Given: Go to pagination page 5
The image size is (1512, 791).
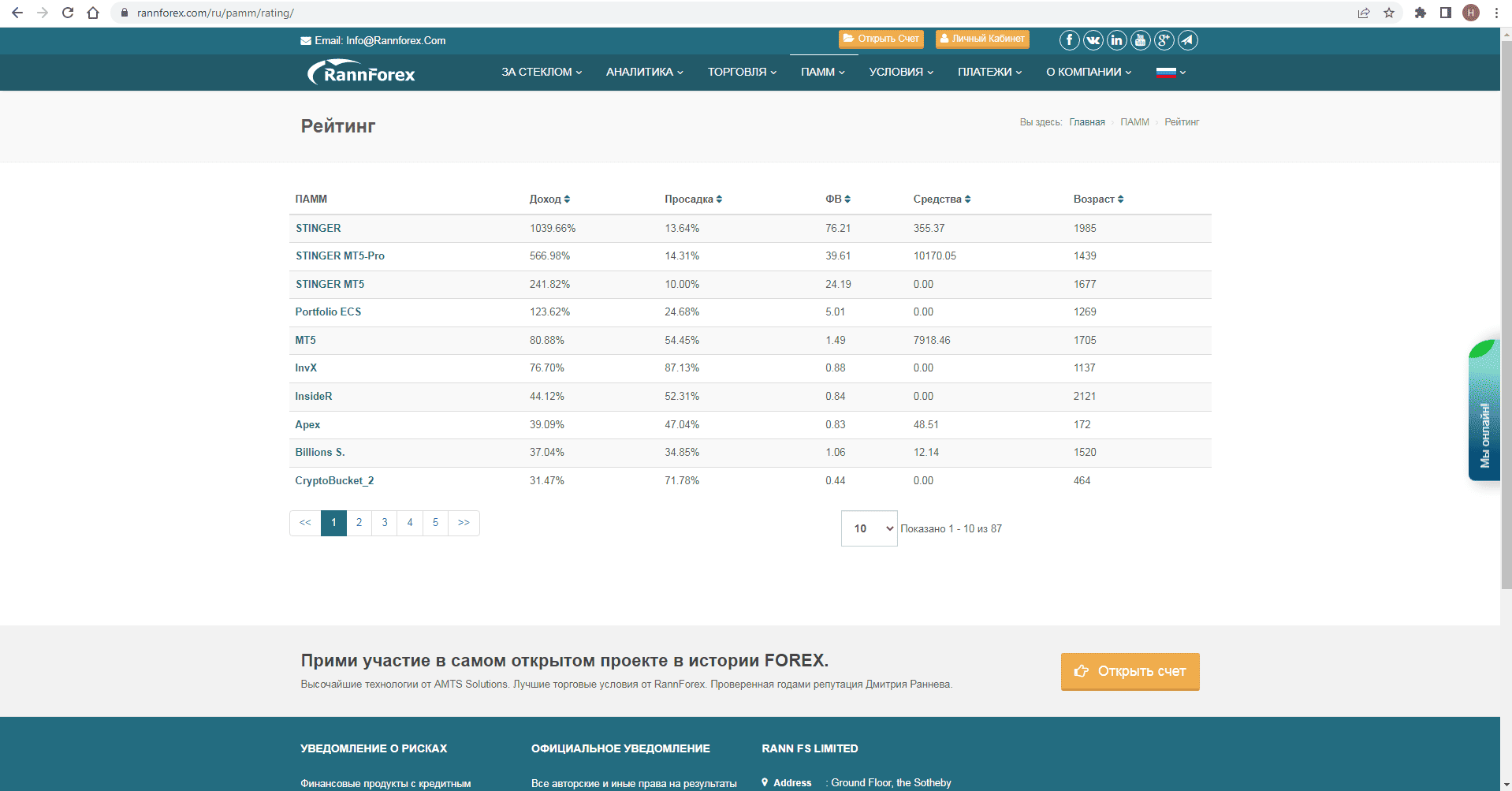Looking at the screenshot, I should (435, 523).
